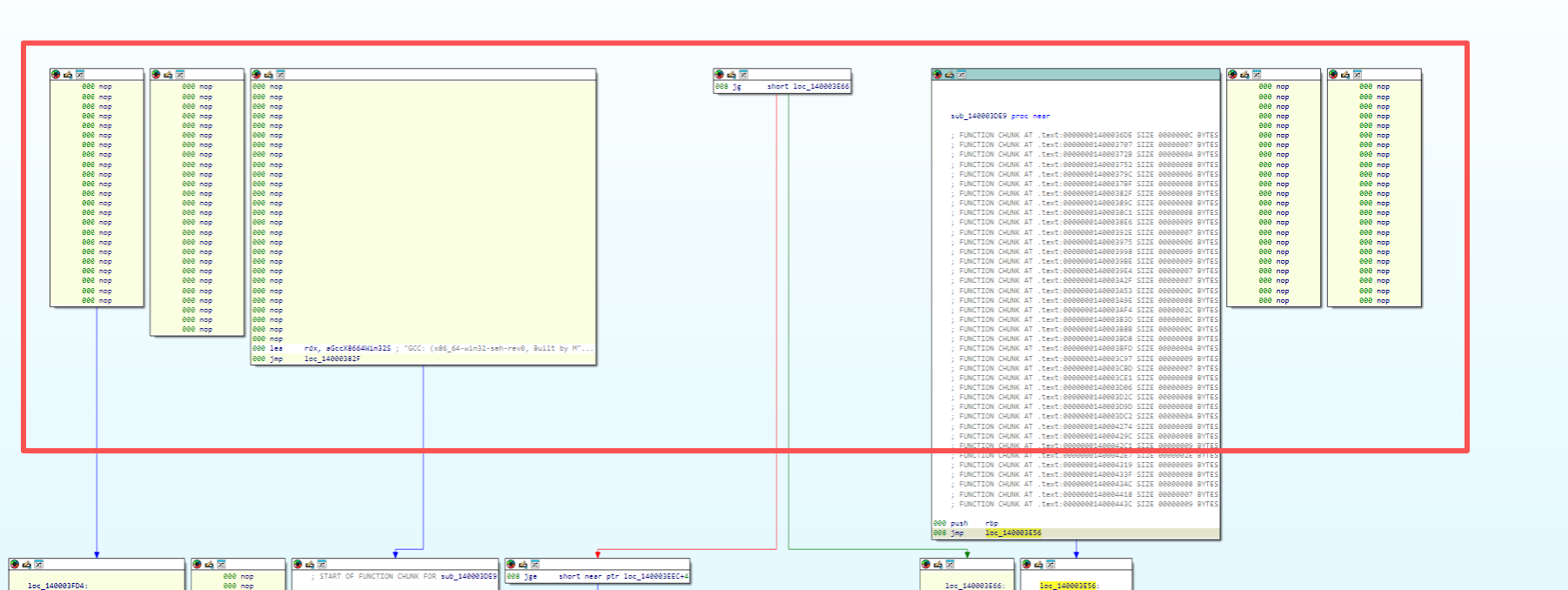Set color of nop node adjacent to lea rdx node
This screenshot has width=1568, height=590.
(156, 75)
